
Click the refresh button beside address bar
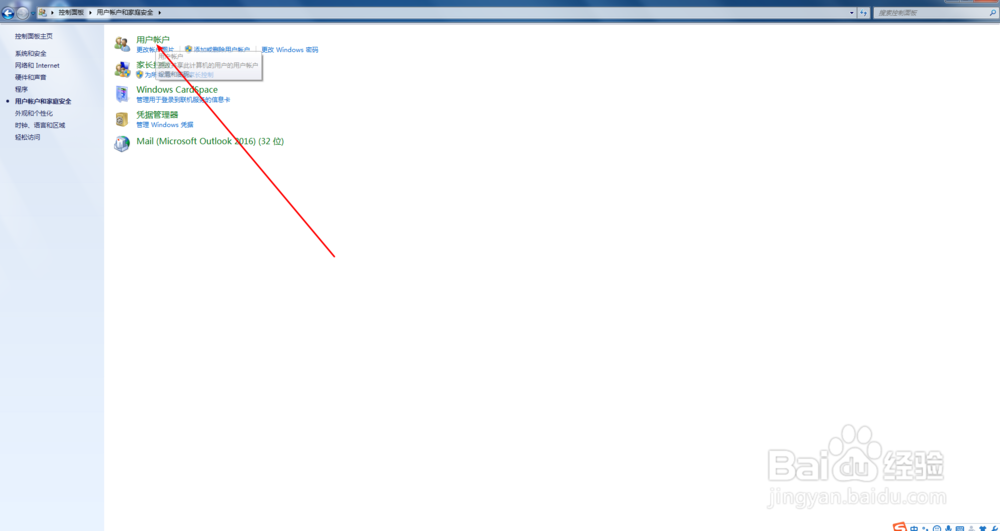(x=864, y=13)
